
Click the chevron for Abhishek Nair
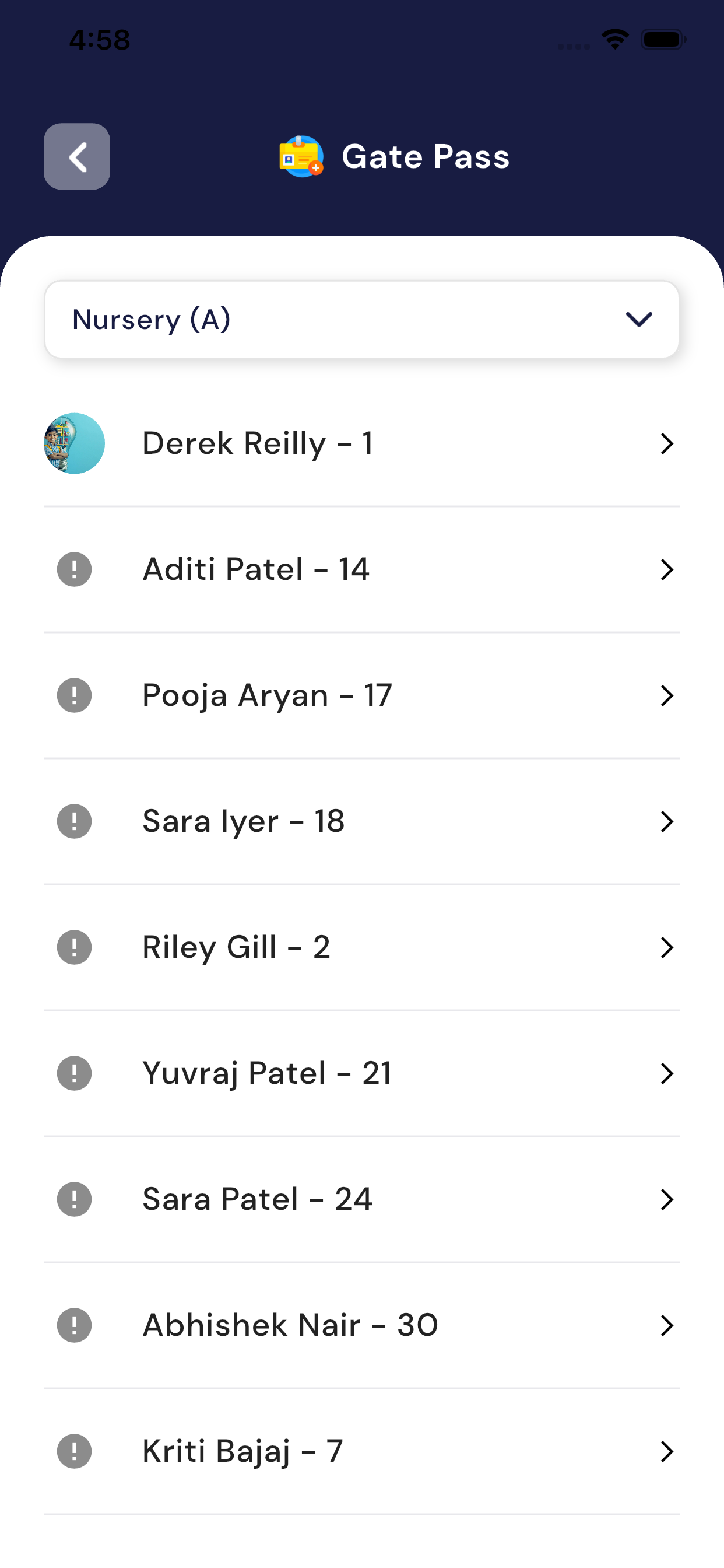(x=667, y=1326)
